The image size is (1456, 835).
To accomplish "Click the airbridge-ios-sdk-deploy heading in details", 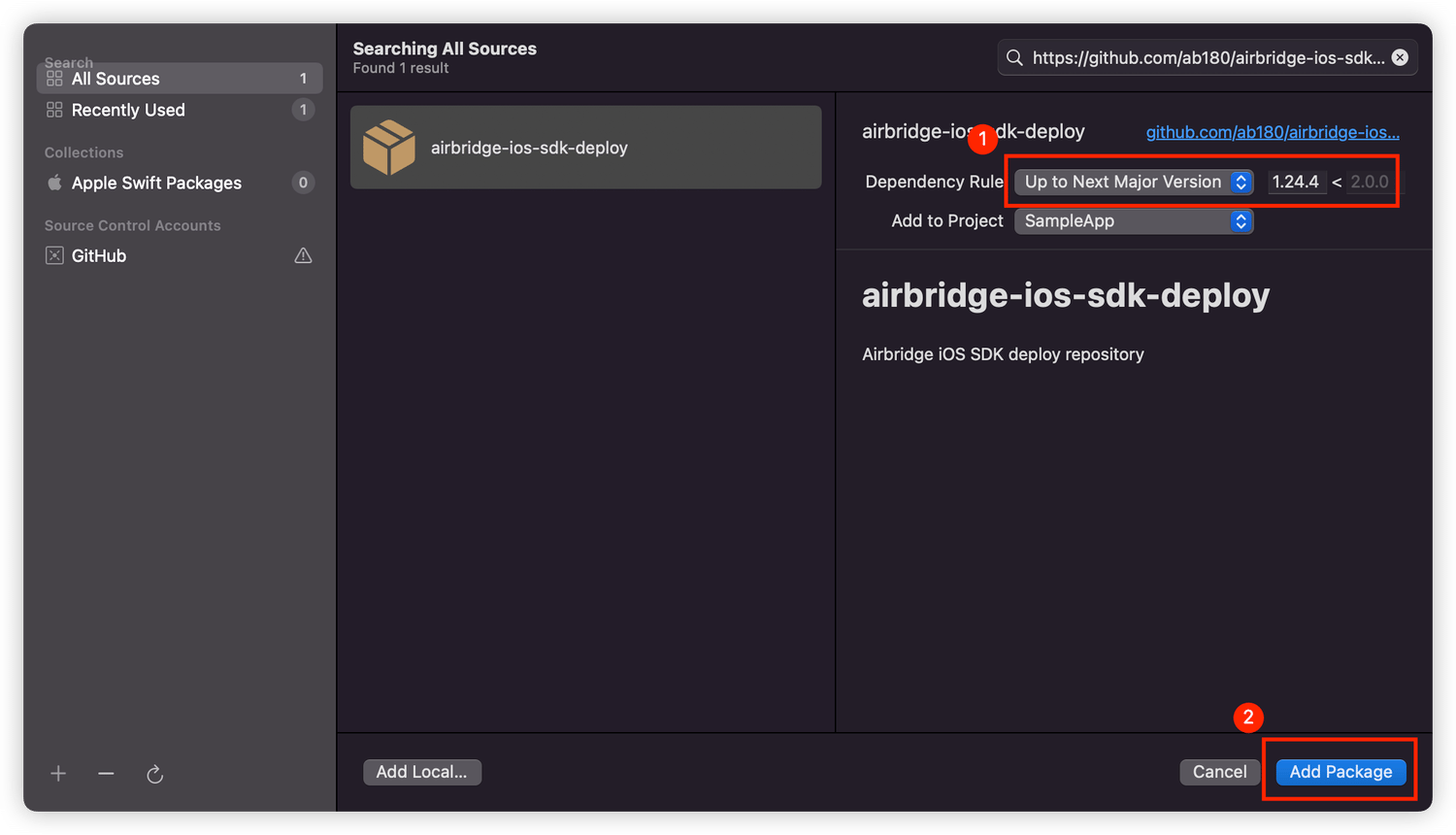I will point(1066,295).
